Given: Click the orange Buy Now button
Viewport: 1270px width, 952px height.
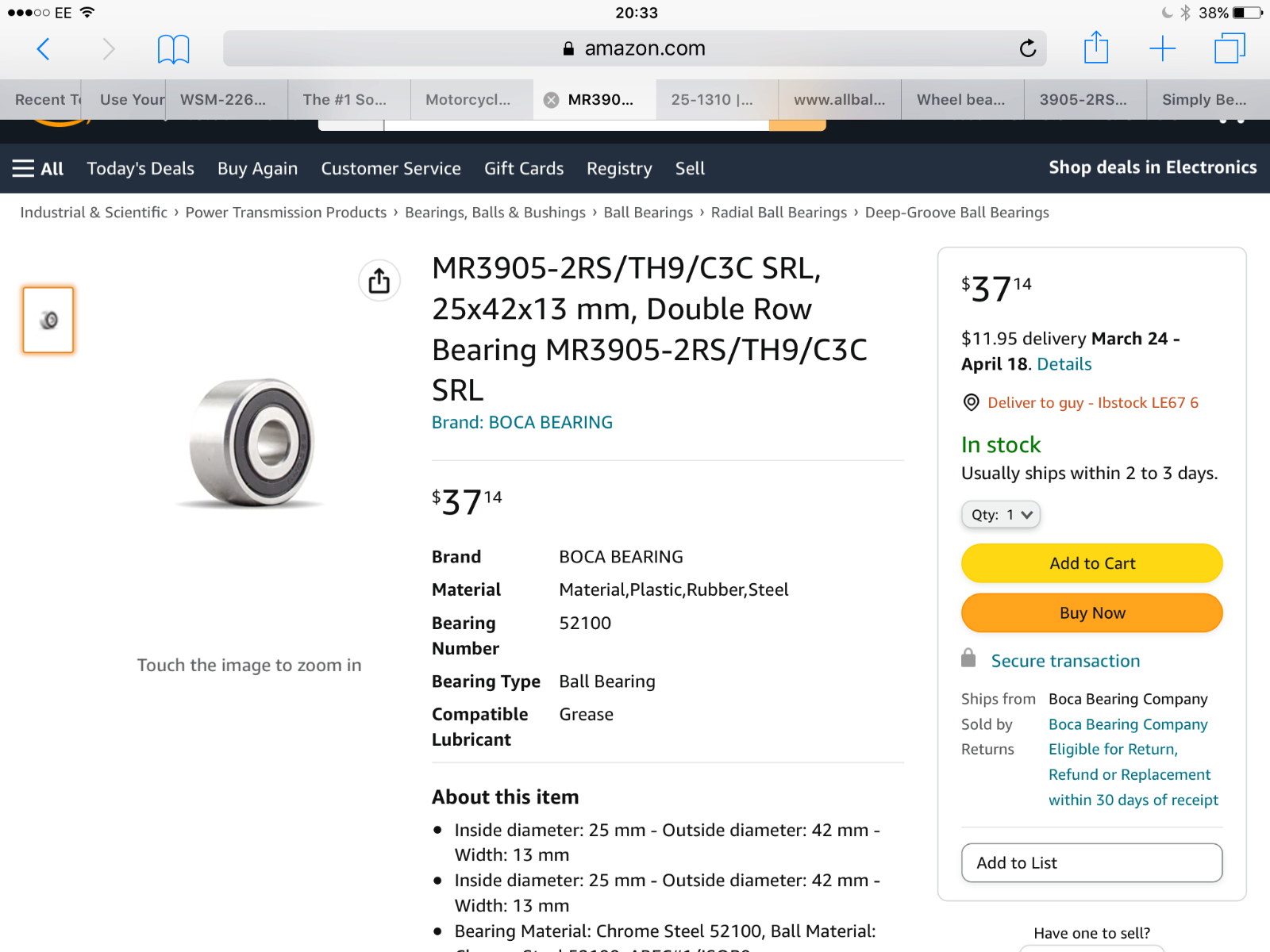Looking at the screenshot, I should point(1092,613).
